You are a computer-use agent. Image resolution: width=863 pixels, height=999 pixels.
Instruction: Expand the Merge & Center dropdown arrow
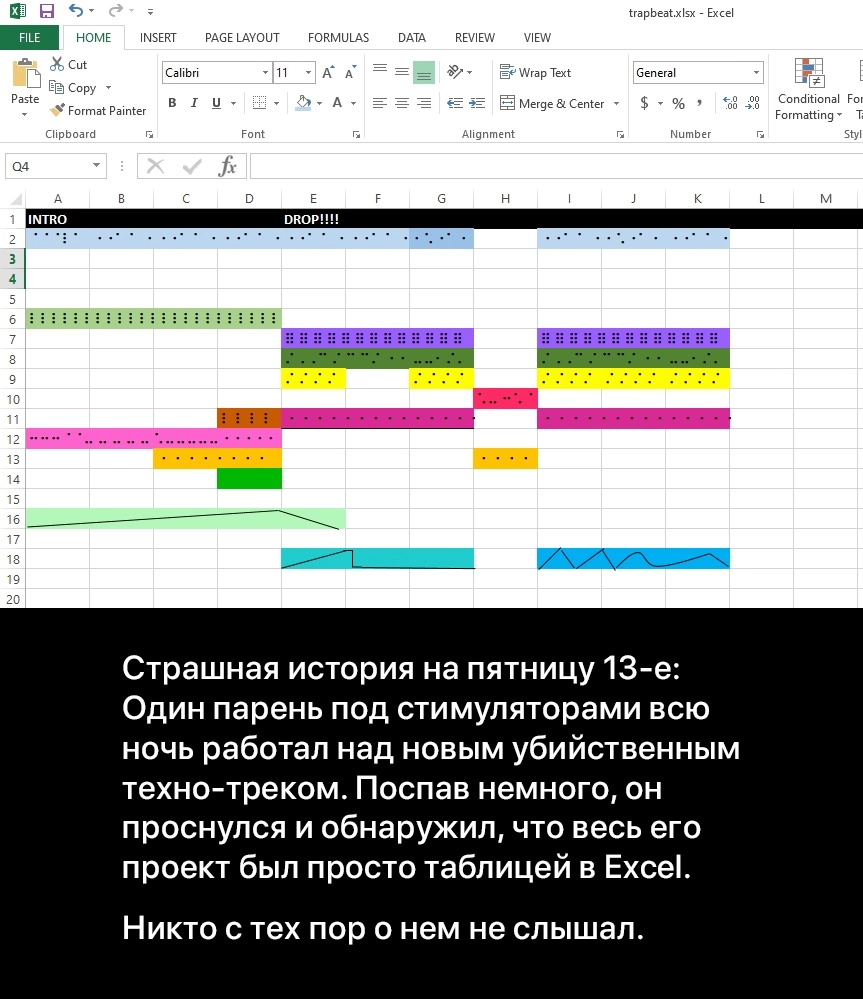tap(617, 103)
